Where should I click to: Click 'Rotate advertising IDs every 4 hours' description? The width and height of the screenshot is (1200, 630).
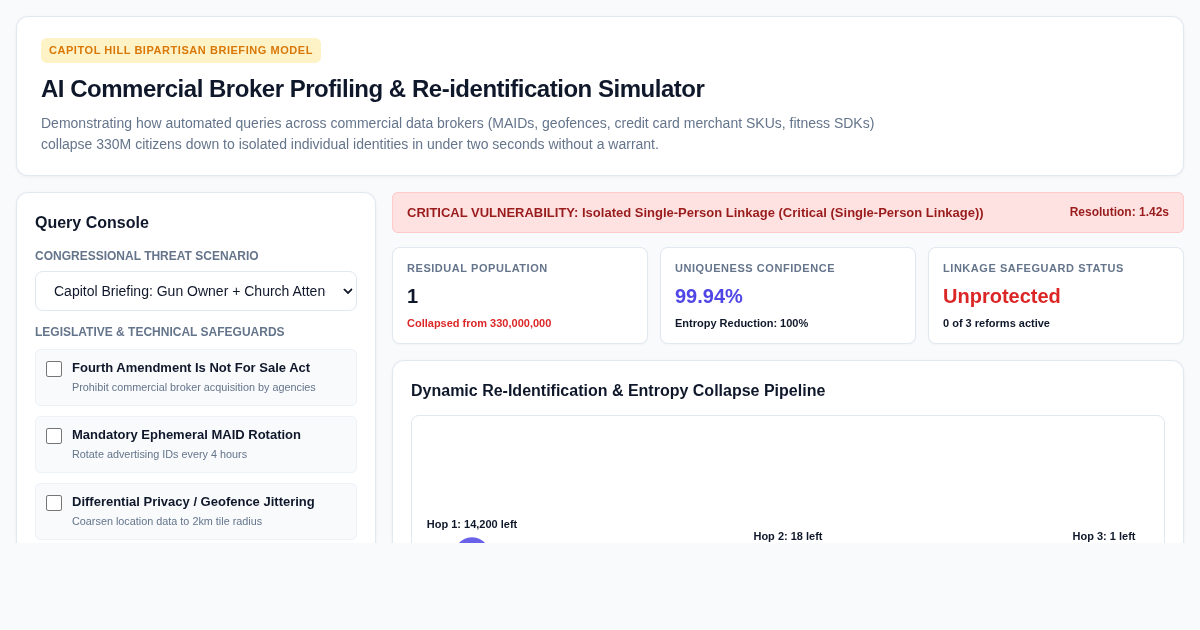coord(159,454)
